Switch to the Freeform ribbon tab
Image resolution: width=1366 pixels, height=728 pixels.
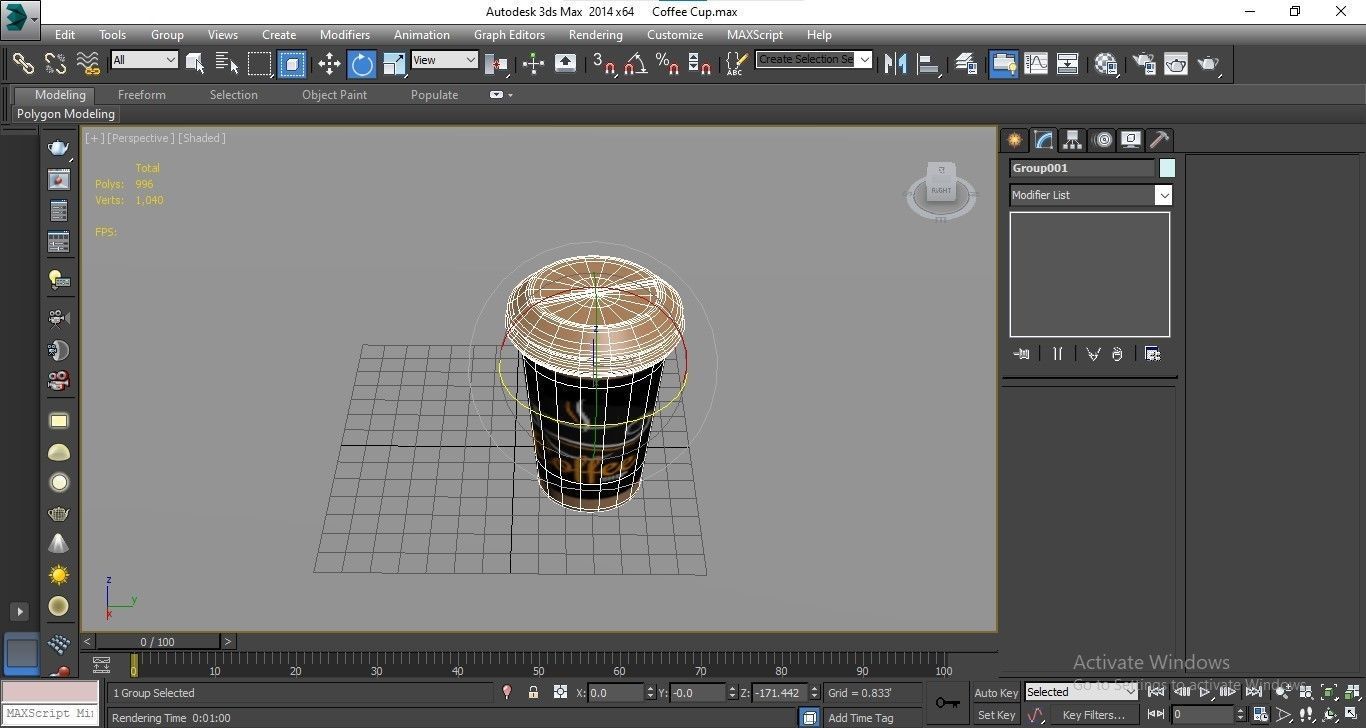tap(142, 95)
